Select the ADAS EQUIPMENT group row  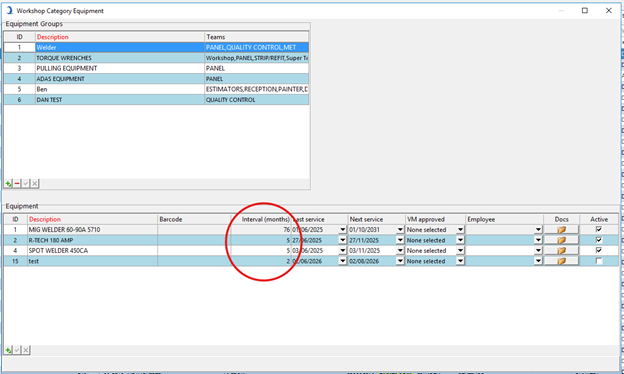[x=156, y=79]
